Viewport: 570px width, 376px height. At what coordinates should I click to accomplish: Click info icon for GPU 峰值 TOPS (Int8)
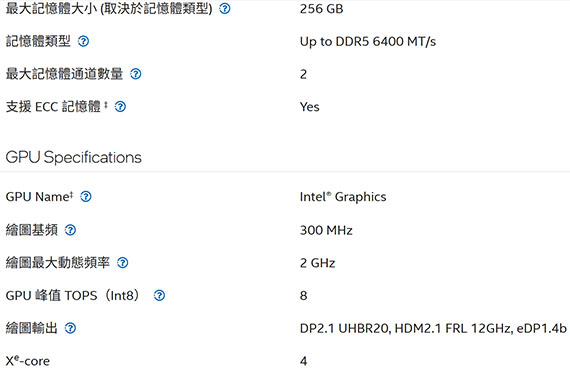click(159, 295)
